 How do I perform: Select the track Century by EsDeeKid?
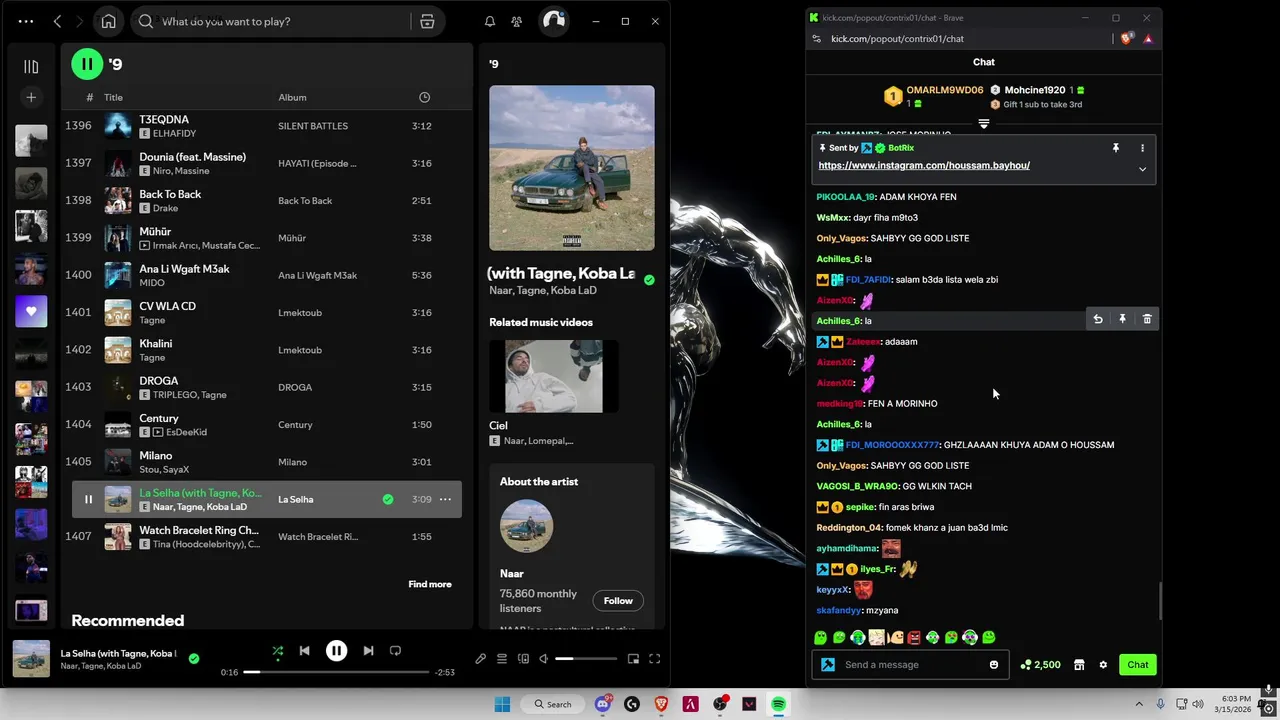point(266,424)
